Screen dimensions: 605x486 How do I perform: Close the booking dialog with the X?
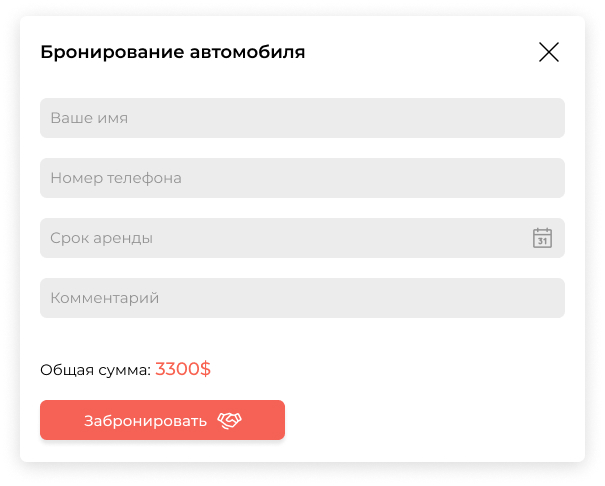(x=549, y=52)
